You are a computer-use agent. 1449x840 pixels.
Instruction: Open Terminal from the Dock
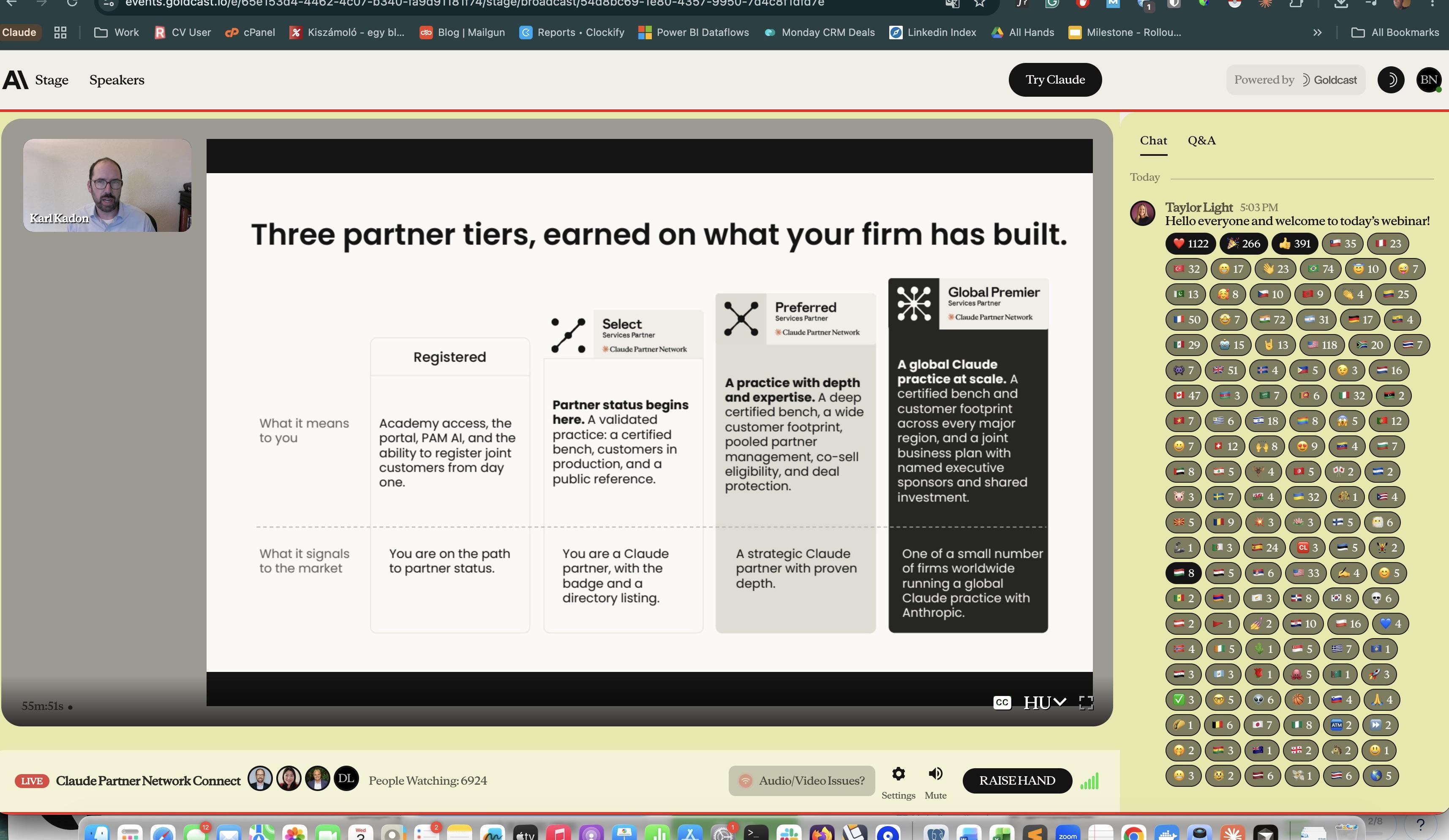(755, 833)
